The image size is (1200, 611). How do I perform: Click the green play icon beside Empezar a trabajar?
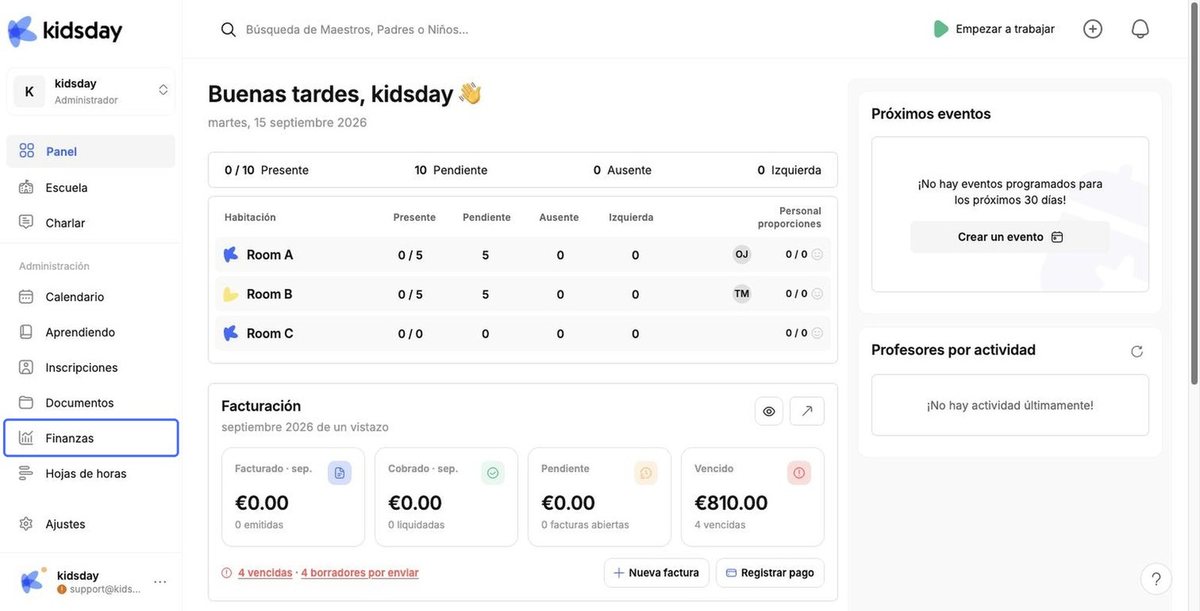click(940, 29)
